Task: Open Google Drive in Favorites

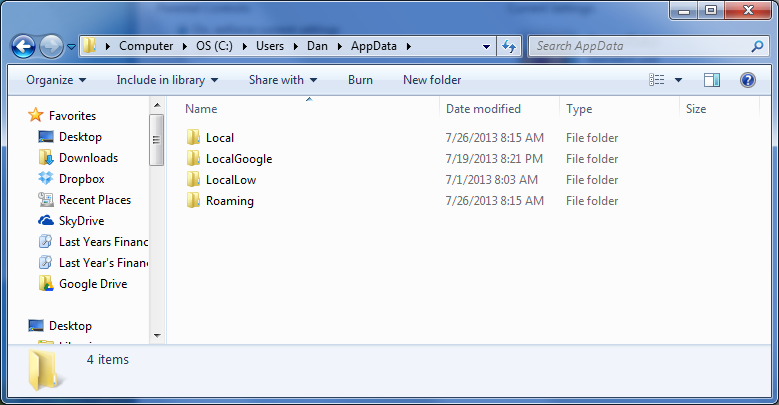Action: (x=91, y=284)
